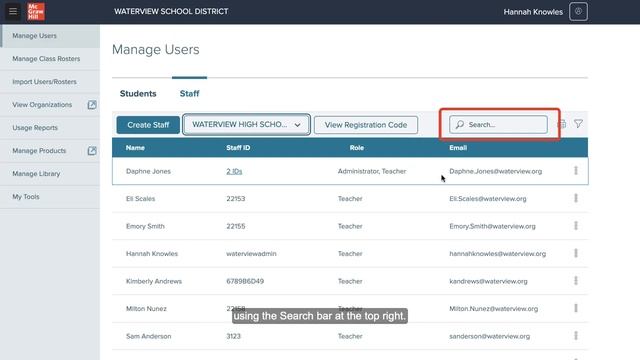The image size is (640, 360).
Task: Click email kandrews@waterview.org
Action: [x=488, y=281]
